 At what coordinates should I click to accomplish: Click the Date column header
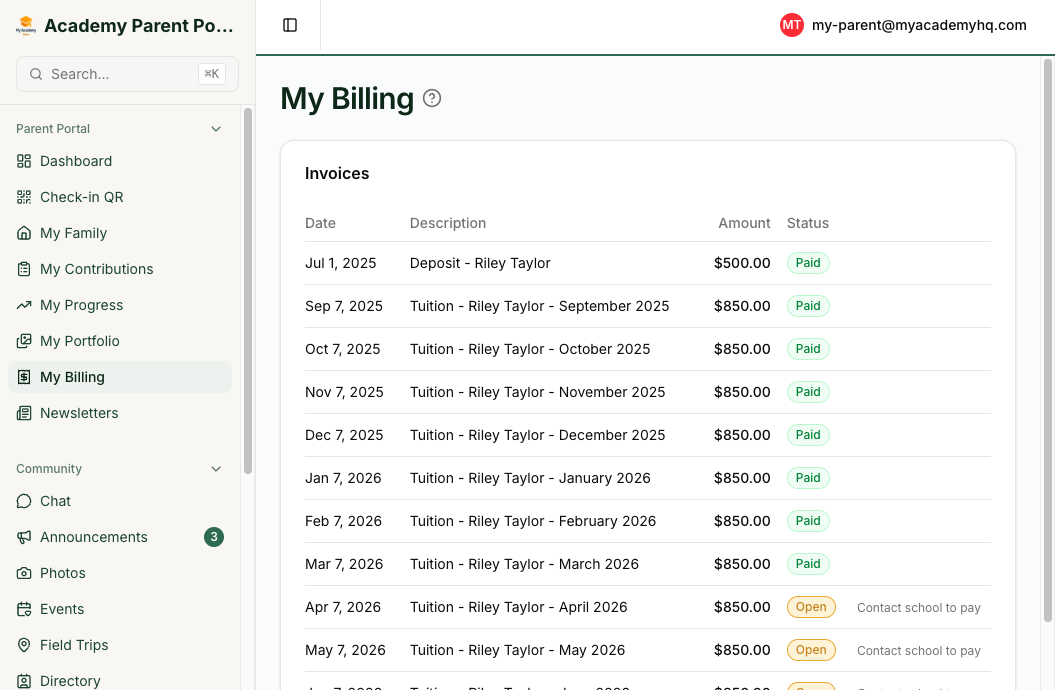click(x=320, y=223)
